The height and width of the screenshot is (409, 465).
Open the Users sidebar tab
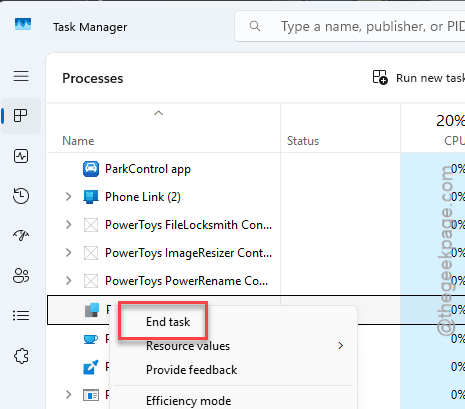tap(21, 276)
